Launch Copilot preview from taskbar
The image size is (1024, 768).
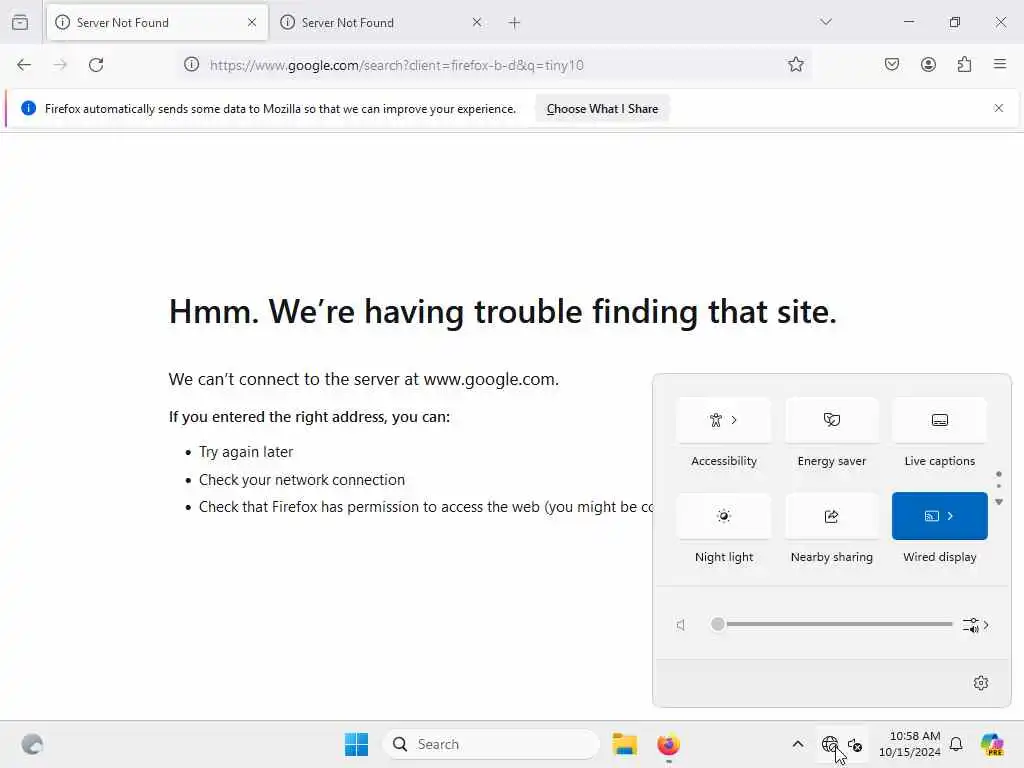pos(992,744)
